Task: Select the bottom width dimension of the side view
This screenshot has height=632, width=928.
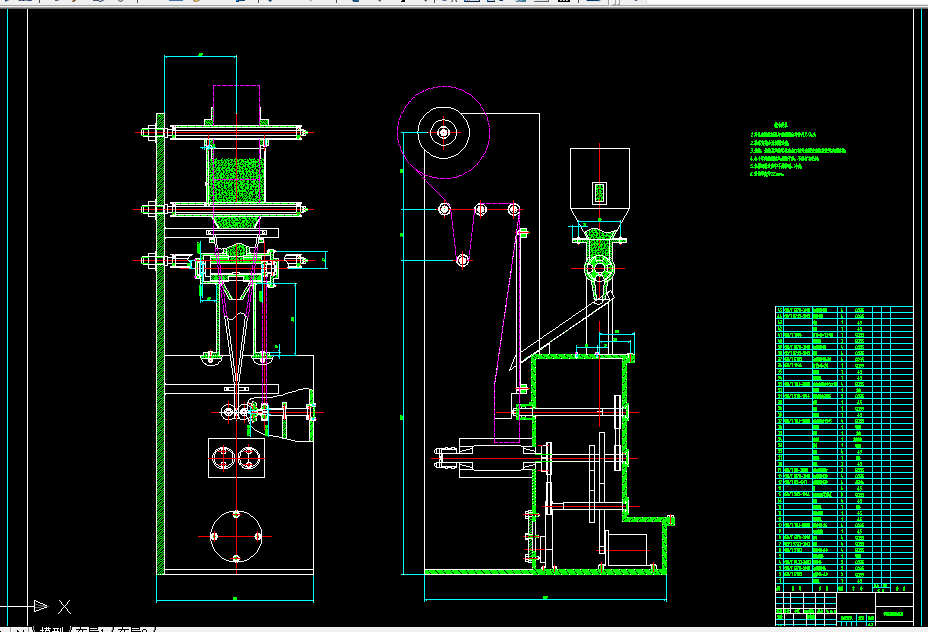Action: (x=545, y=599)
